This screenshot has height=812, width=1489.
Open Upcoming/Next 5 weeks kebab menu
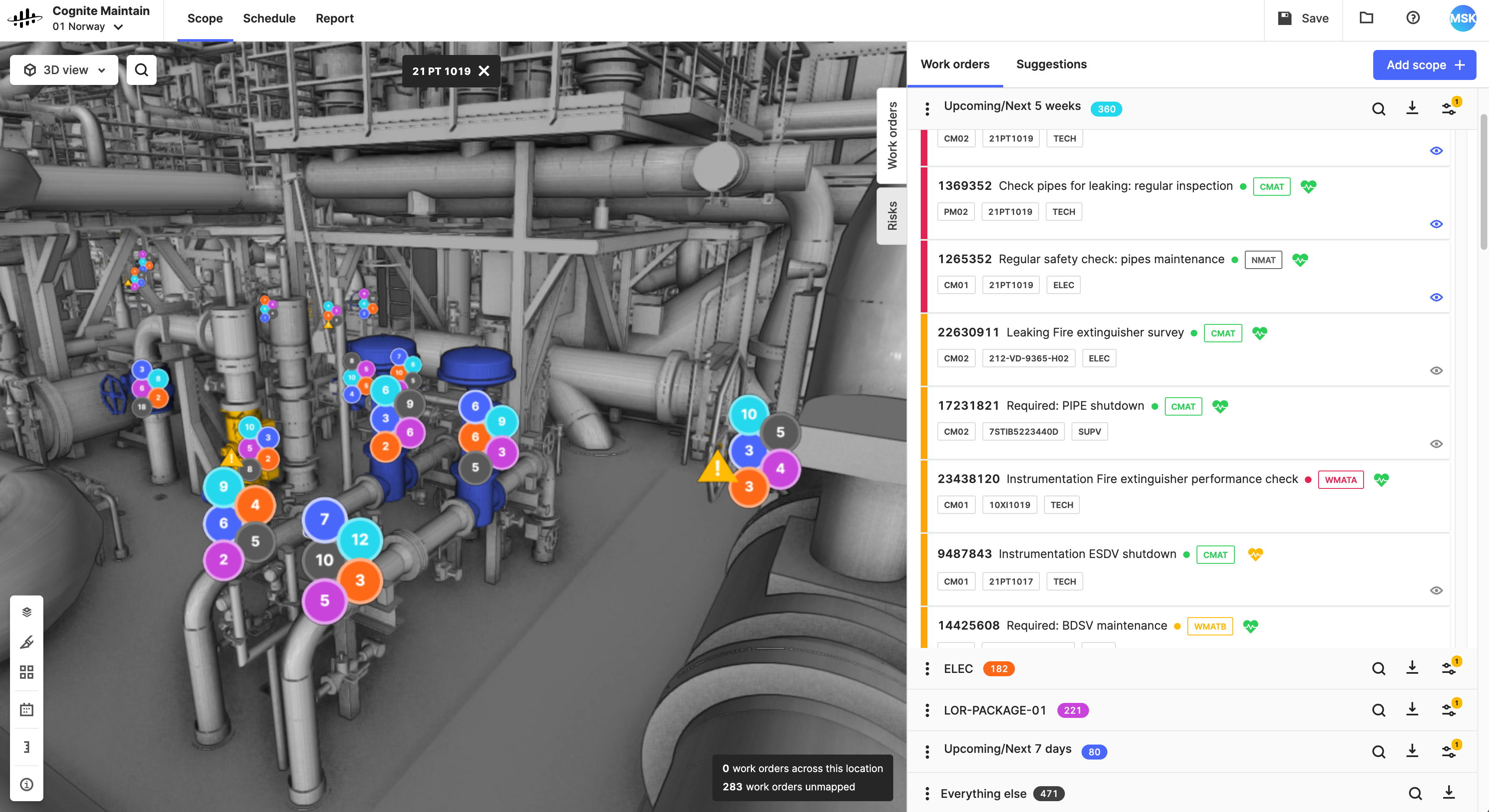click(927, 109)
